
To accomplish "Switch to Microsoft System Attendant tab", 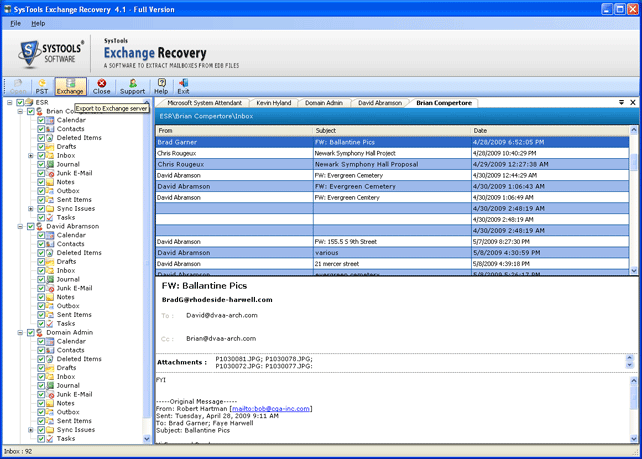I will tap(204, 103).
